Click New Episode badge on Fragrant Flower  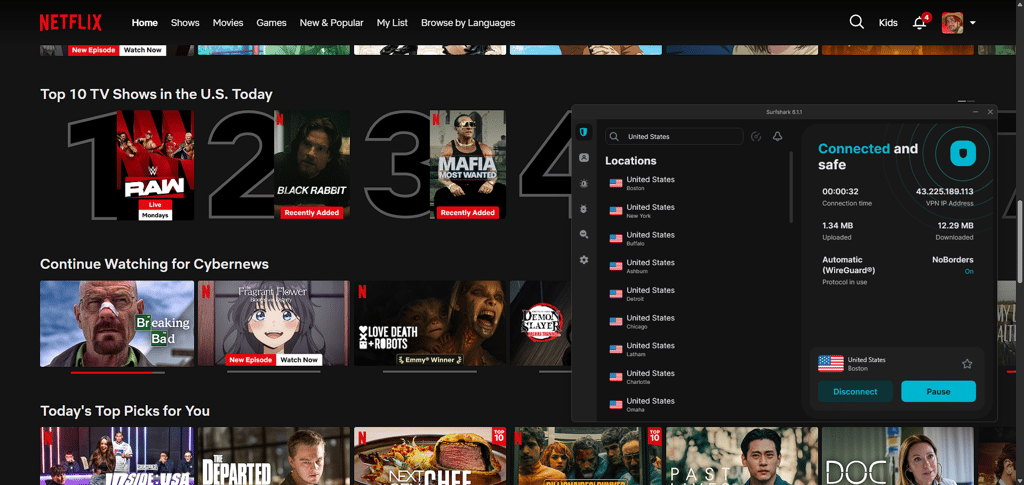click(x=251, y=360)
